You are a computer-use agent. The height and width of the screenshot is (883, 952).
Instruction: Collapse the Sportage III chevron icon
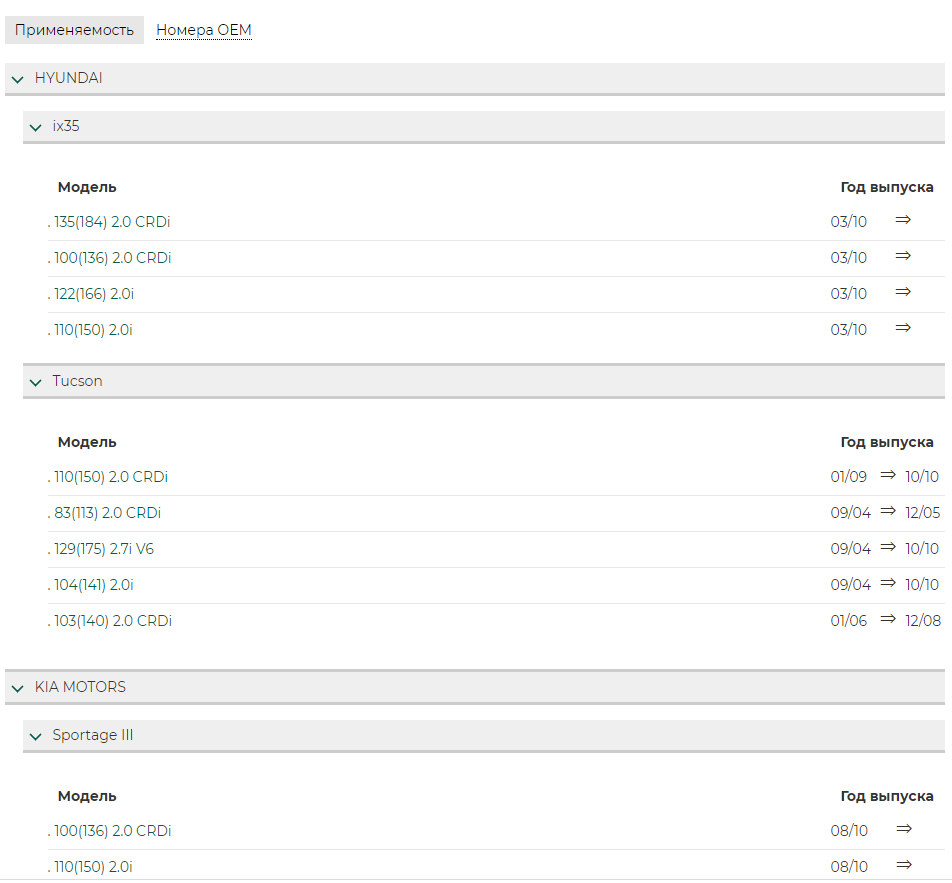pyautogui.click(x=36, y=736)
